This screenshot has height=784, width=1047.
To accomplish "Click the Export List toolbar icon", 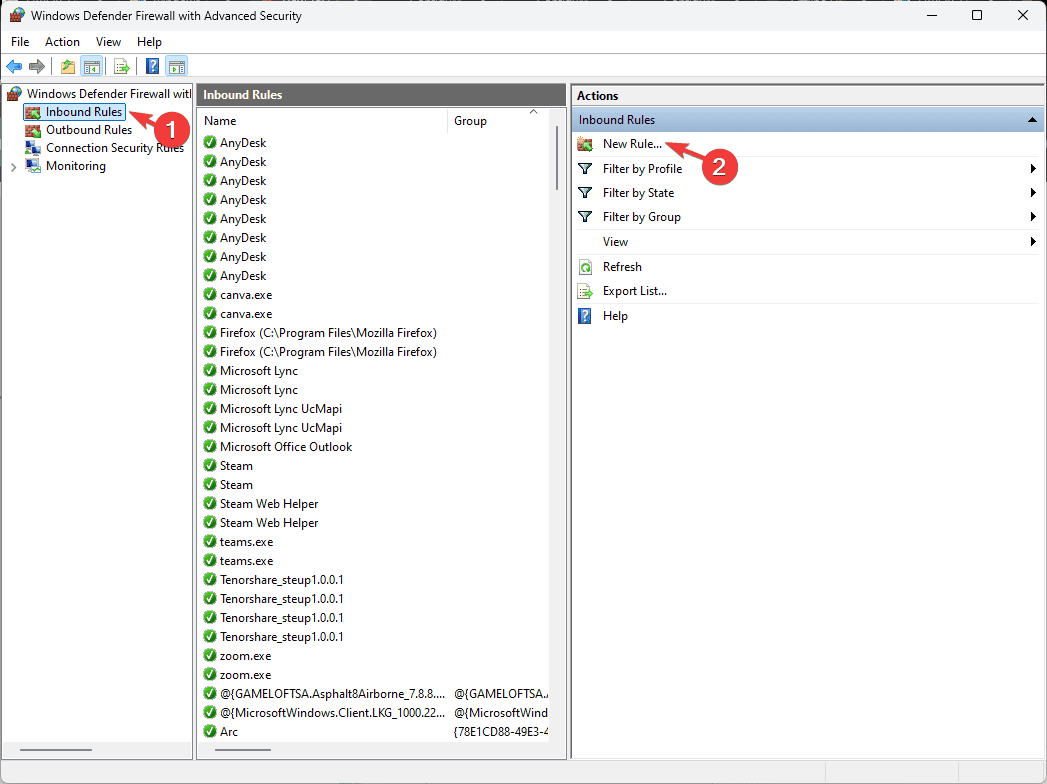I will pos(121,66).
